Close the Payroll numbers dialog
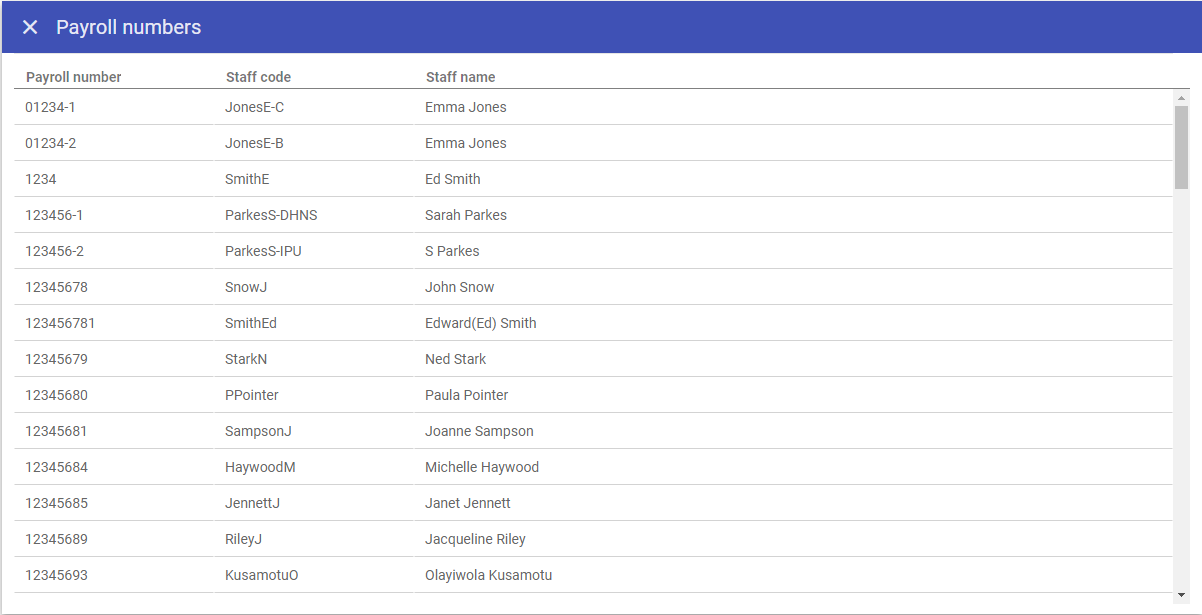The width and height of the screenshot is (1202, 615). (x=30, y=27)
